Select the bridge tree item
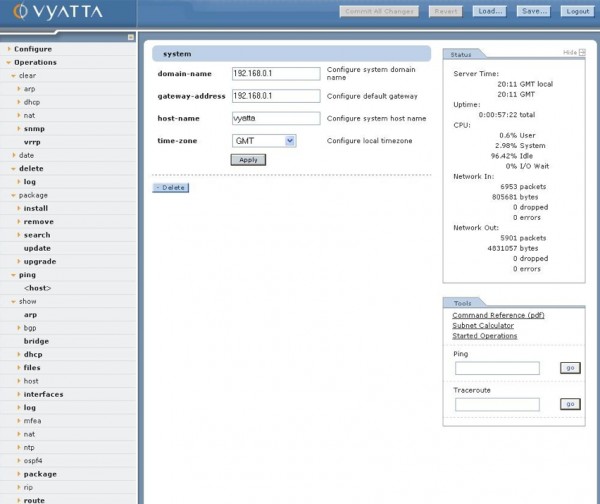Image resolution: width=600 pixels, height=504 pixels. pos(36,341)
